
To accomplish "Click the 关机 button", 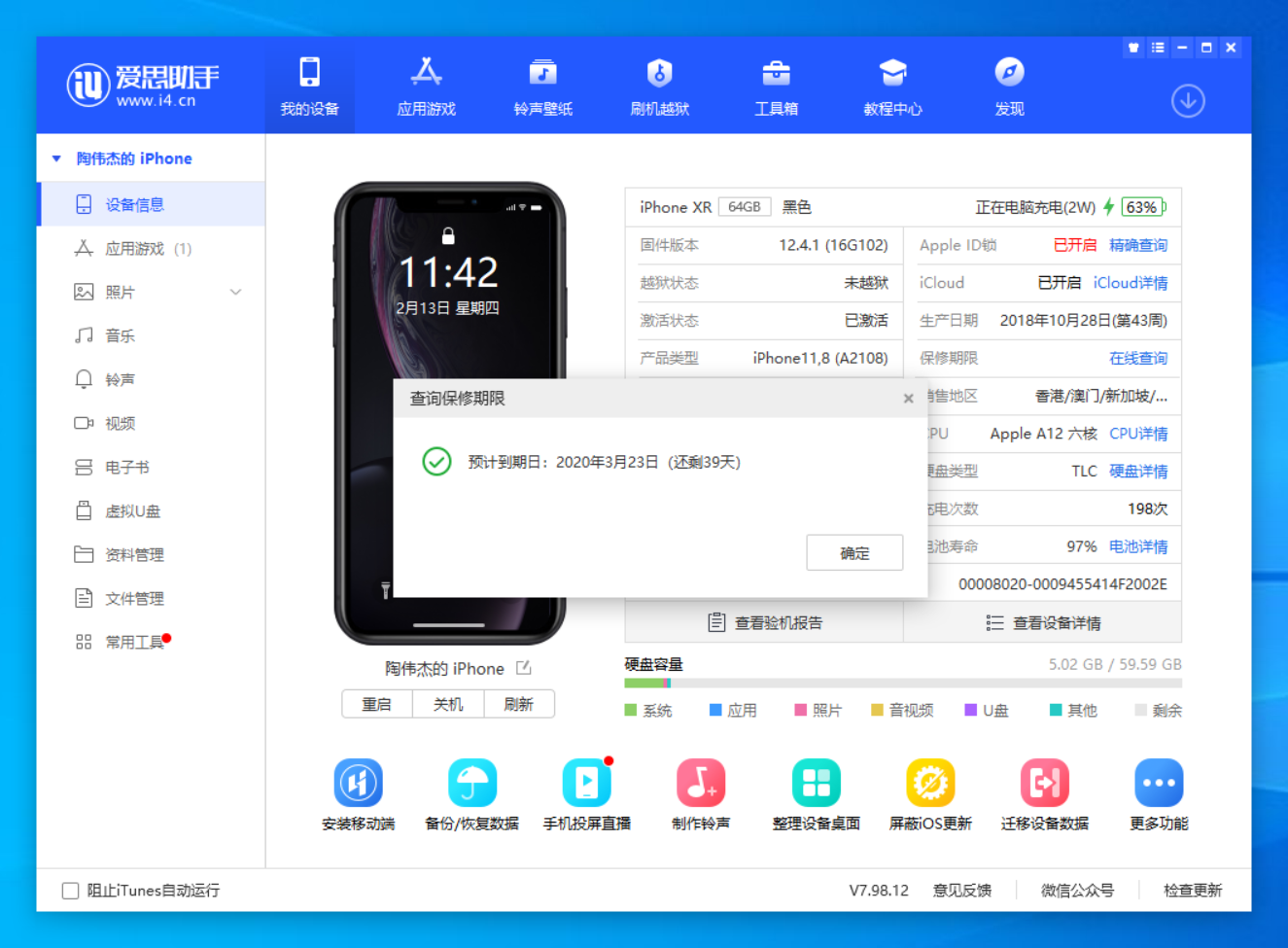I will pyautogui.click(x=448, y=704).
